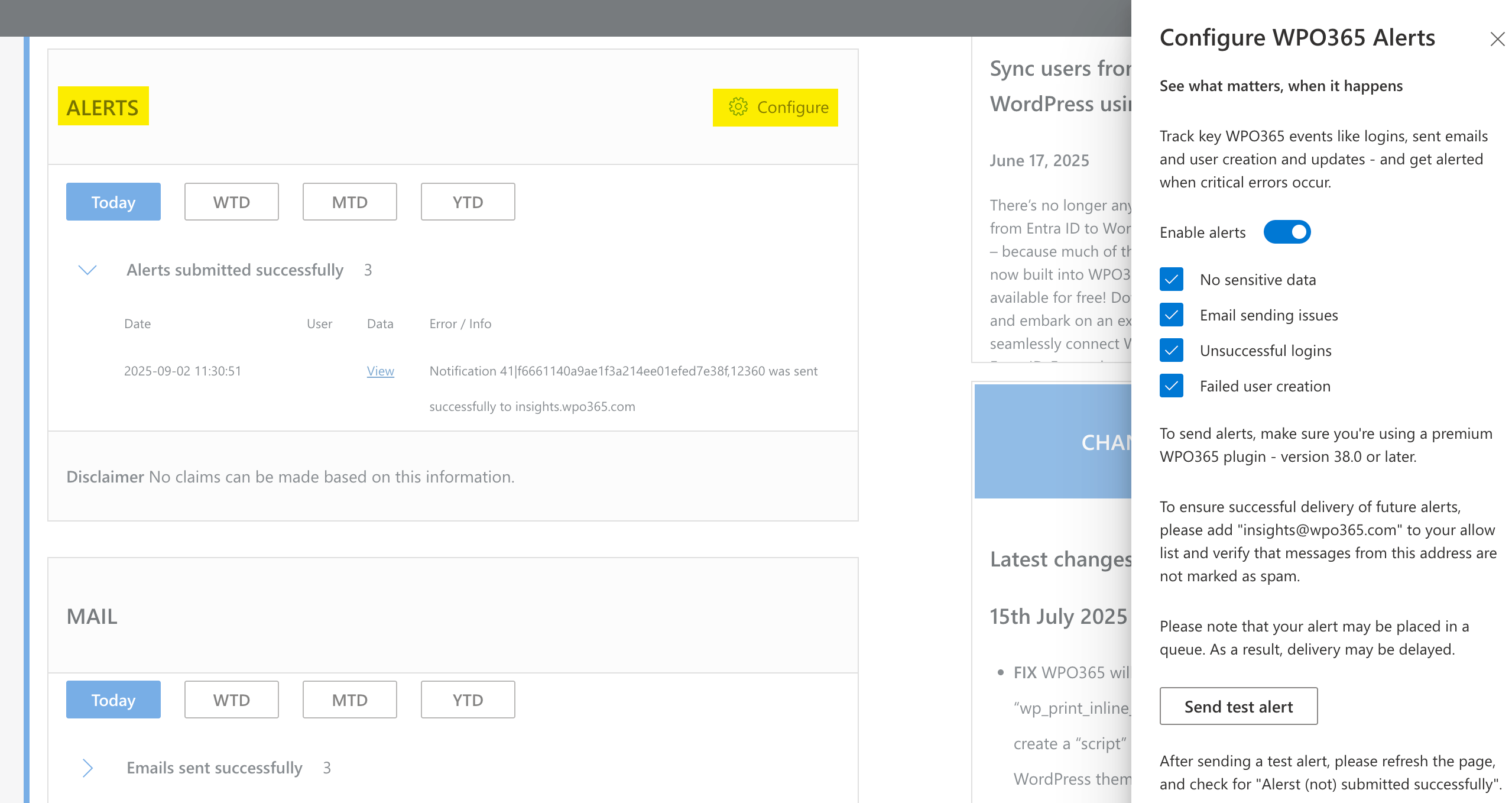Image resolution: width=1512 pixels, height=803 pixels.
Task: Click the MAIL section heading
Action: coord(92,617)
